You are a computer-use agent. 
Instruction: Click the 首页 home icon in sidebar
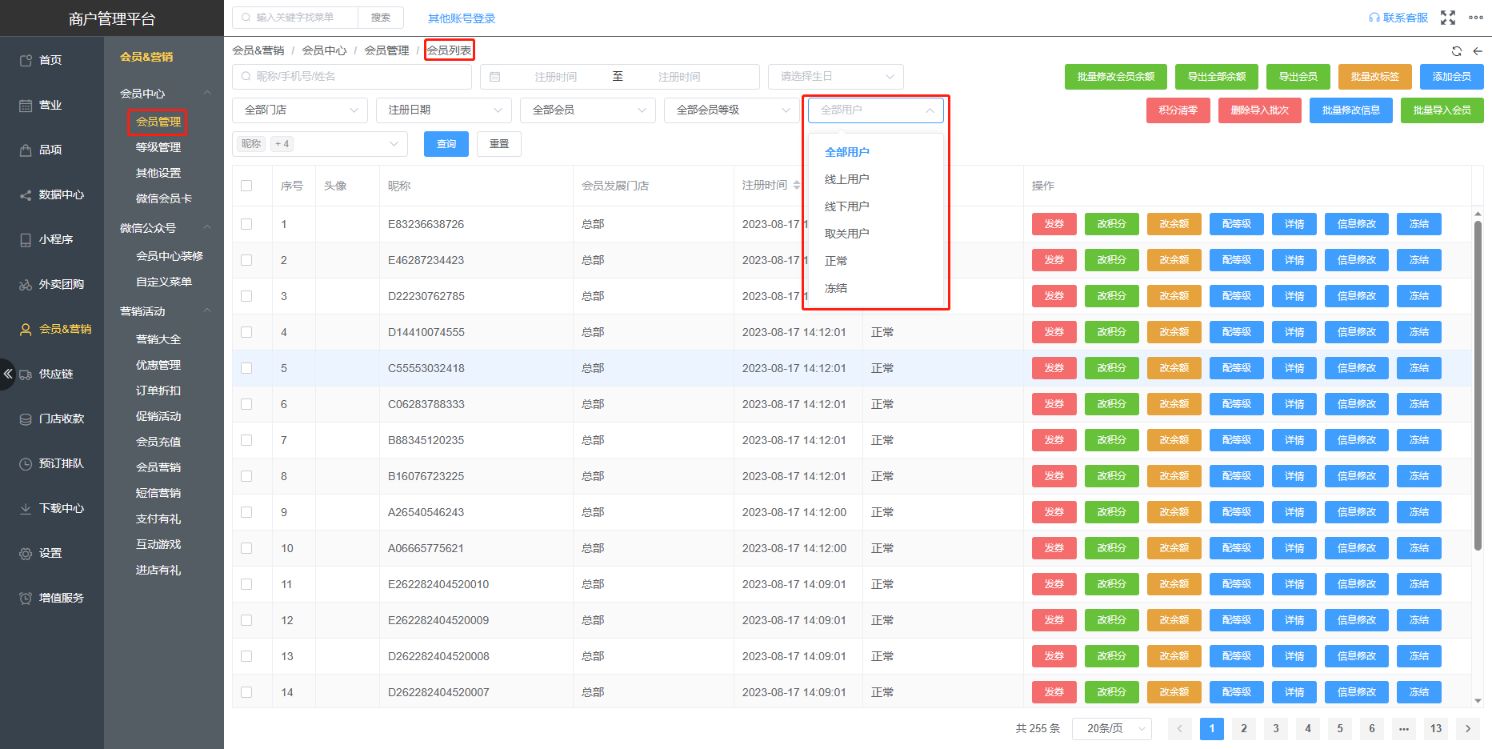[26, 61]
